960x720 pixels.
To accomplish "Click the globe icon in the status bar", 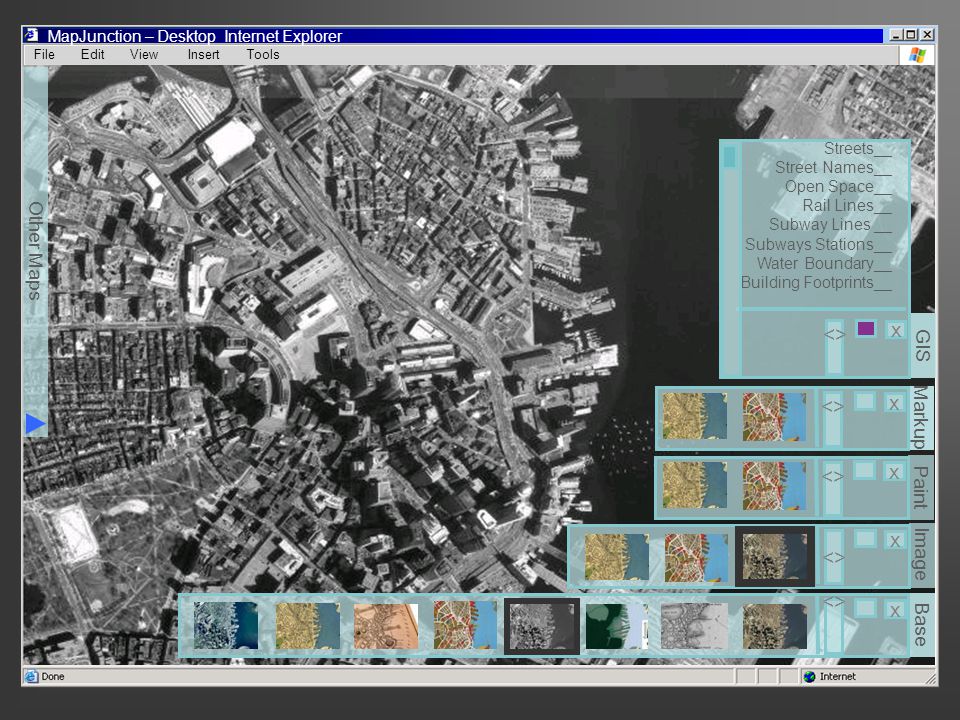I will 809,677.
